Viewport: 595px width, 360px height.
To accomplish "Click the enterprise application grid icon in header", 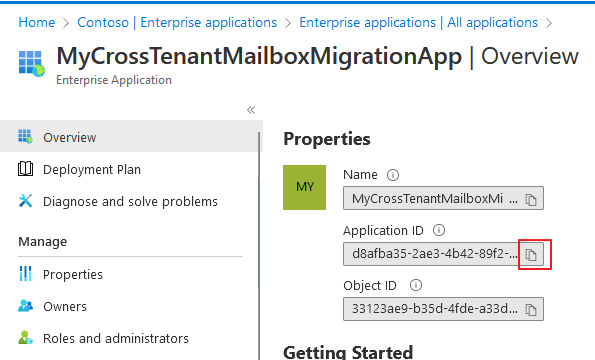I will [x=31, y=64].
